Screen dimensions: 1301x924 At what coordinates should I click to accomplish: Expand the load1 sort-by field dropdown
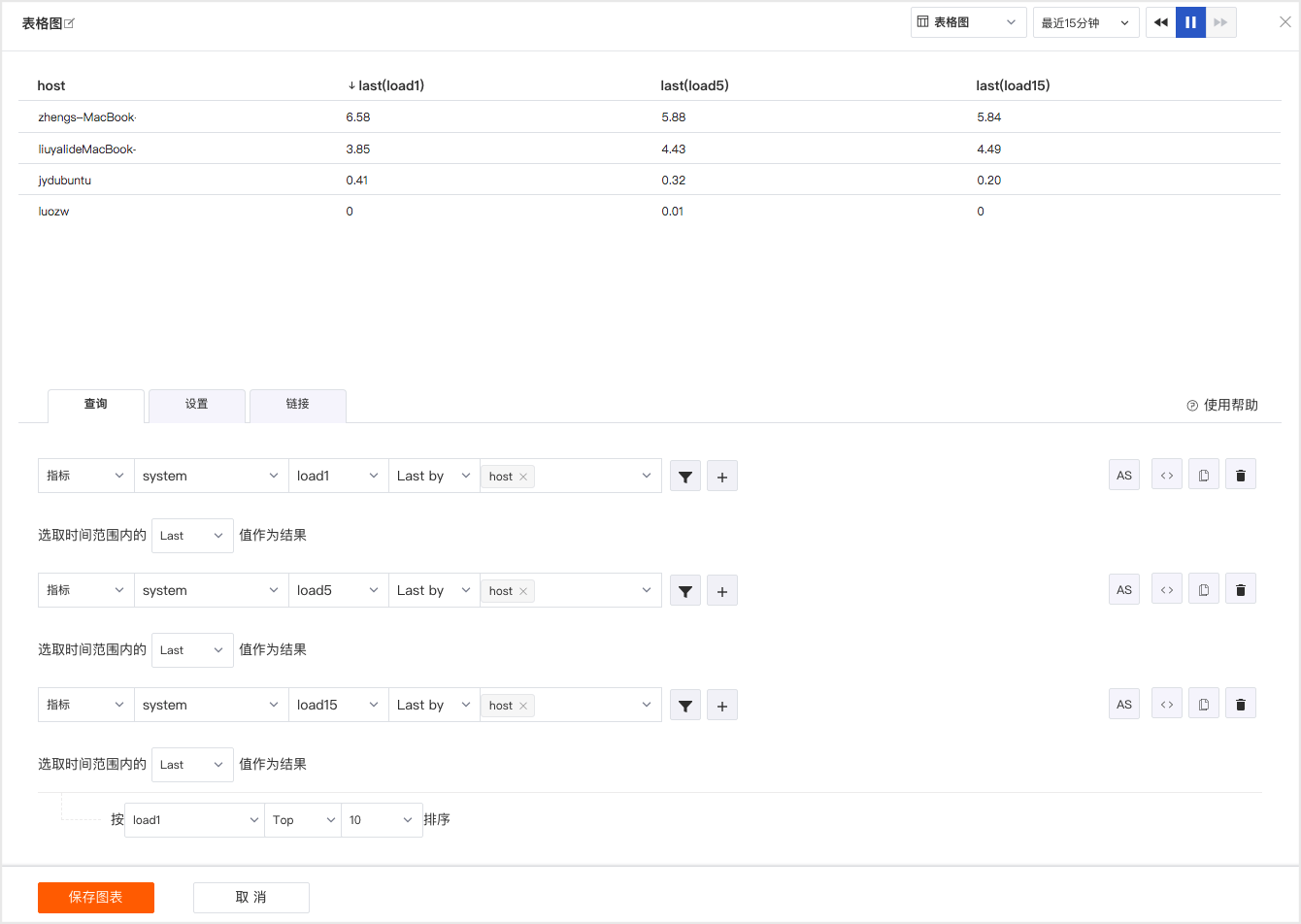[x=194, y=820]
